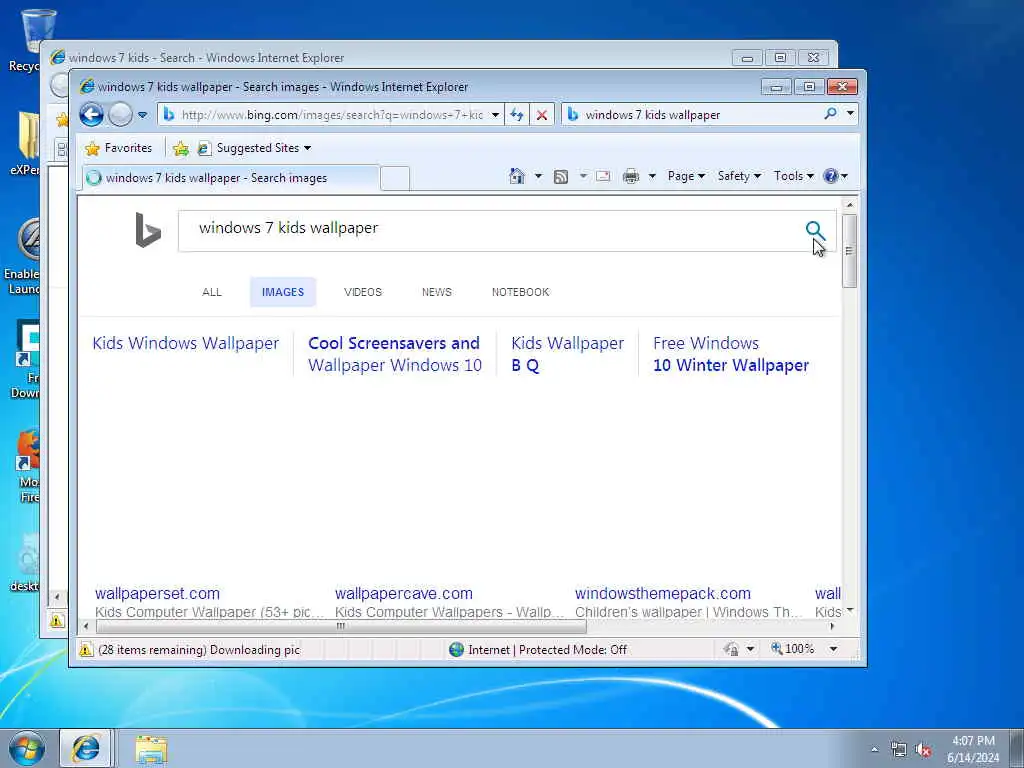Open the 'Kids Wallpaper B Q' suggestion
Viewport: 1024px width, 768px height.
(x=568, y=354)
